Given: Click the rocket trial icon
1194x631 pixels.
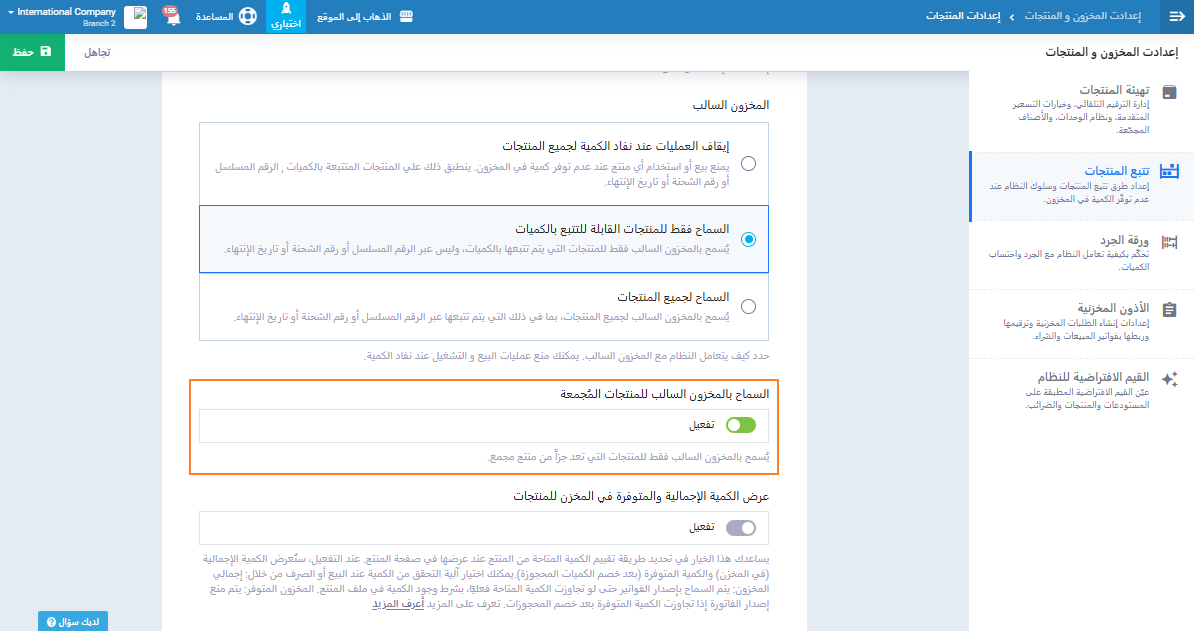Looking at the screenshot, I should (286, 11).
